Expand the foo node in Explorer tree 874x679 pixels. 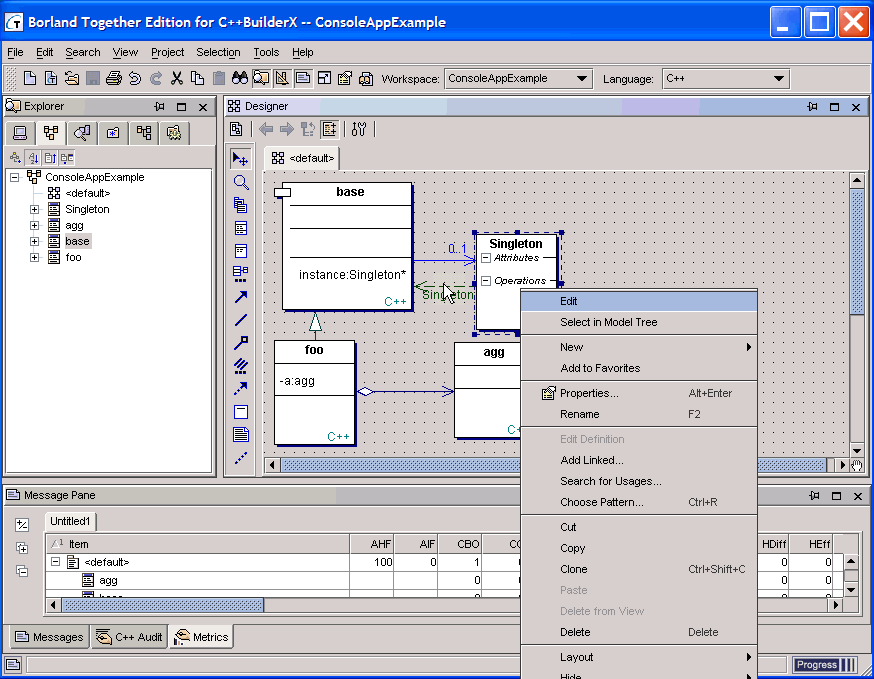pos(35,258)
